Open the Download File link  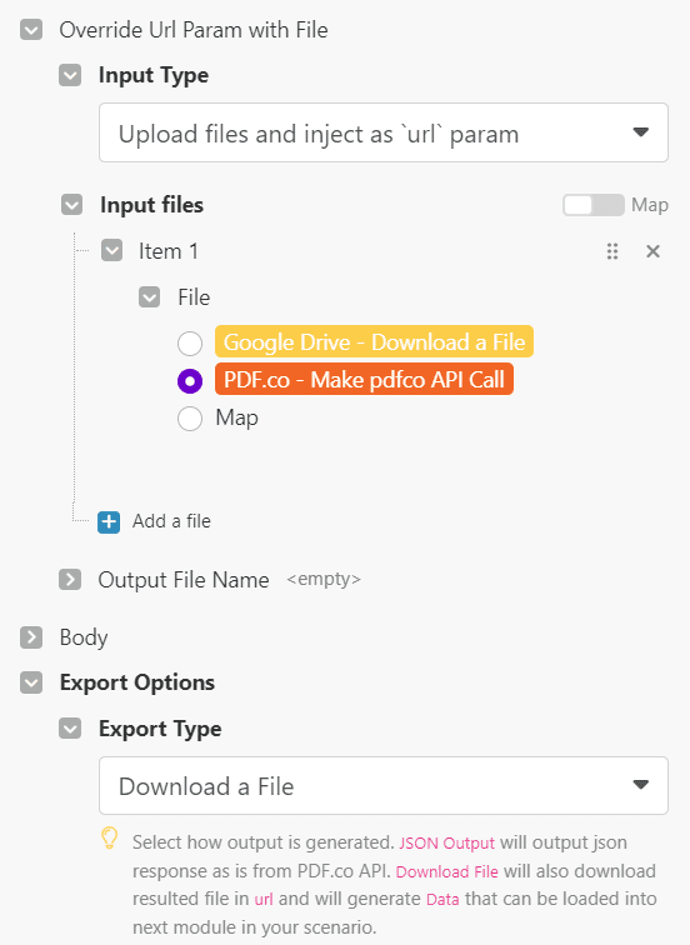[446, 871]
